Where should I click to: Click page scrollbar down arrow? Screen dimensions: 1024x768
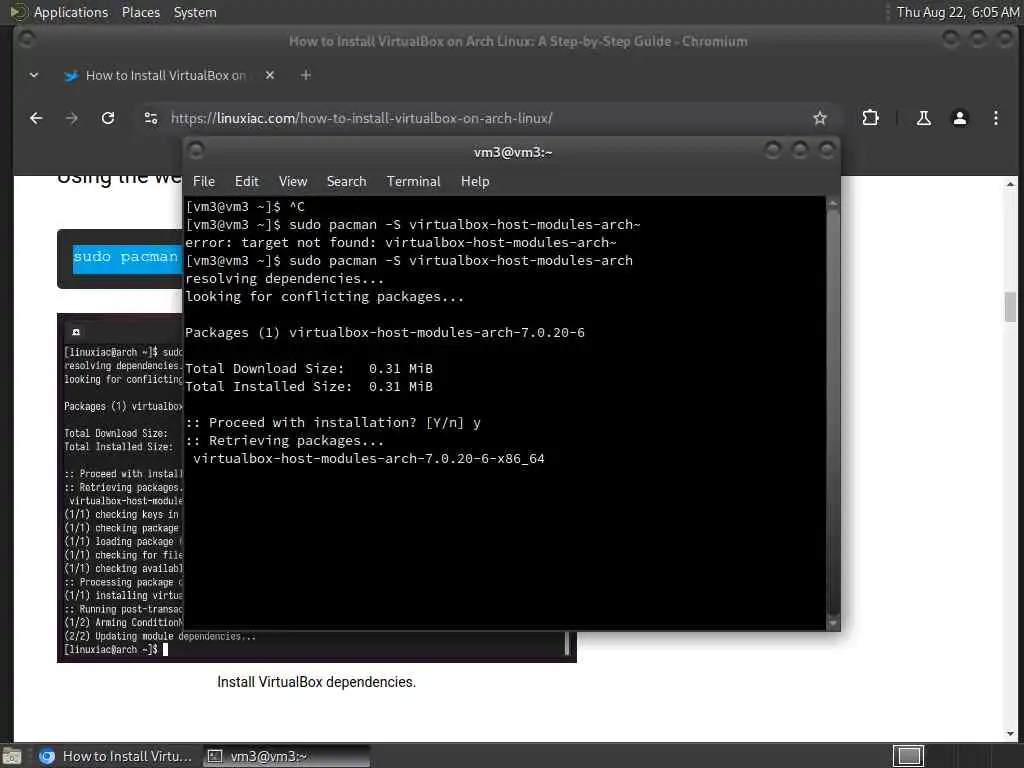pyautogui.click(x=1010, y=734)
